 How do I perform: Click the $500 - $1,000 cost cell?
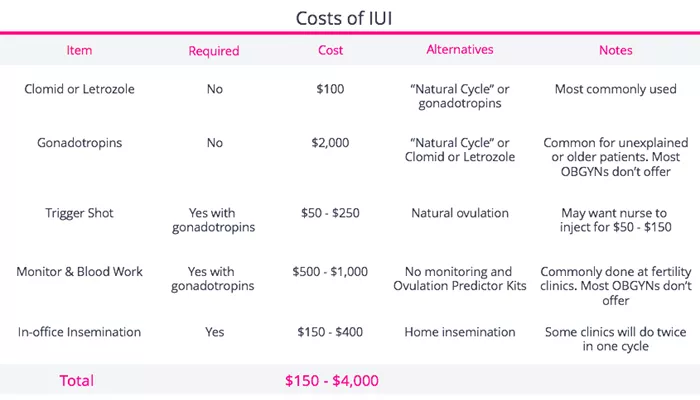330,272
